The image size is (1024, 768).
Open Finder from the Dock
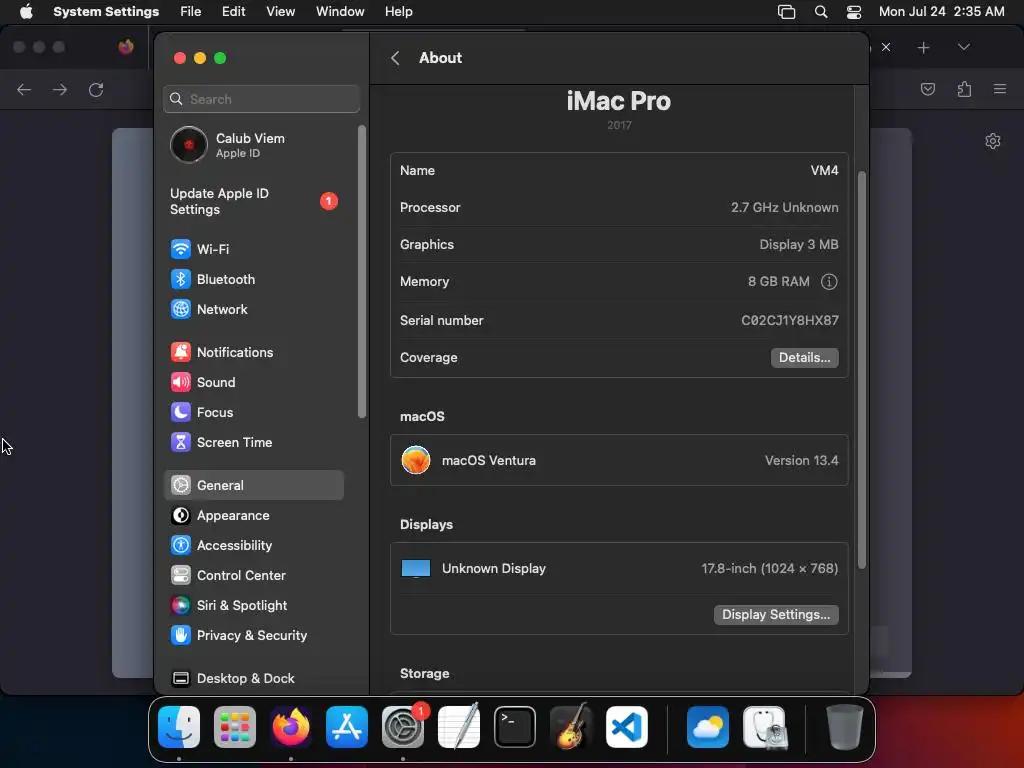coord(179,727)
